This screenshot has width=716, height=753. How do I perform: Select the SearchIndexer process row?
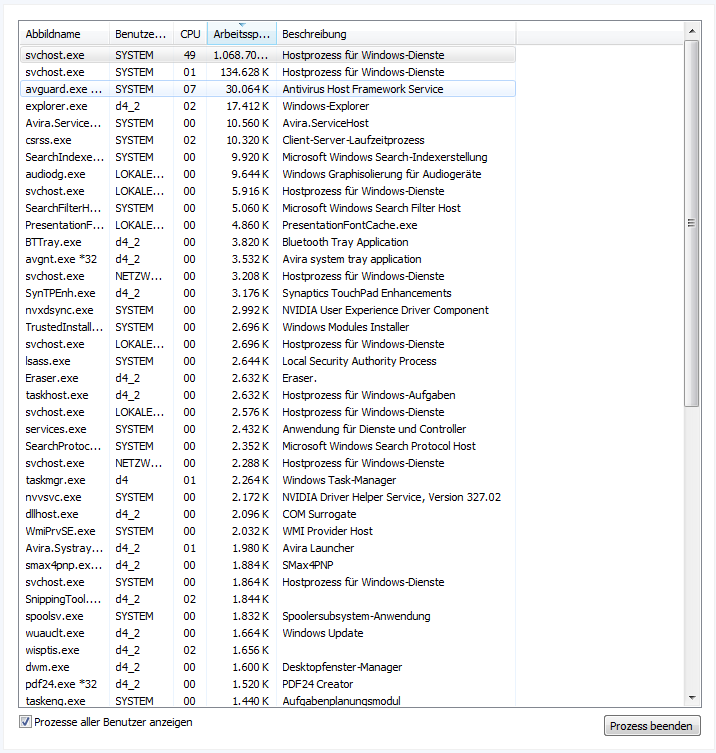tap(268, 157)
